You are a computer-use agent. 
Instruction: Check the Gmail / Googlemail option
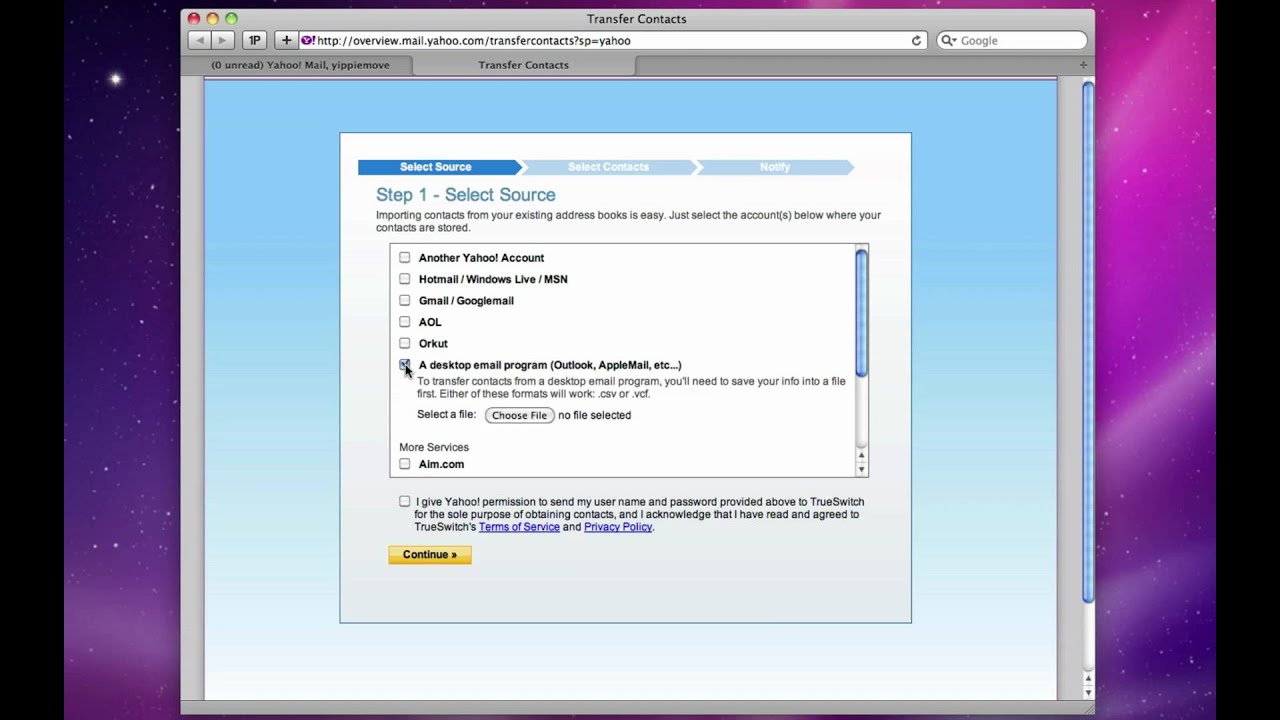tap(405, 300)
